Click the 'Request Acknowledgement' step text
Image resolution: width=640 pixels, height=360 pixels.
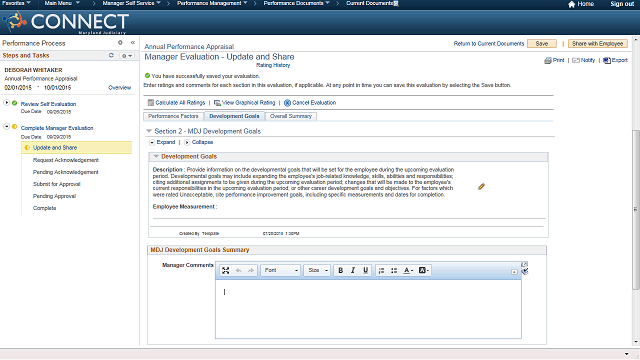[66, 160]
